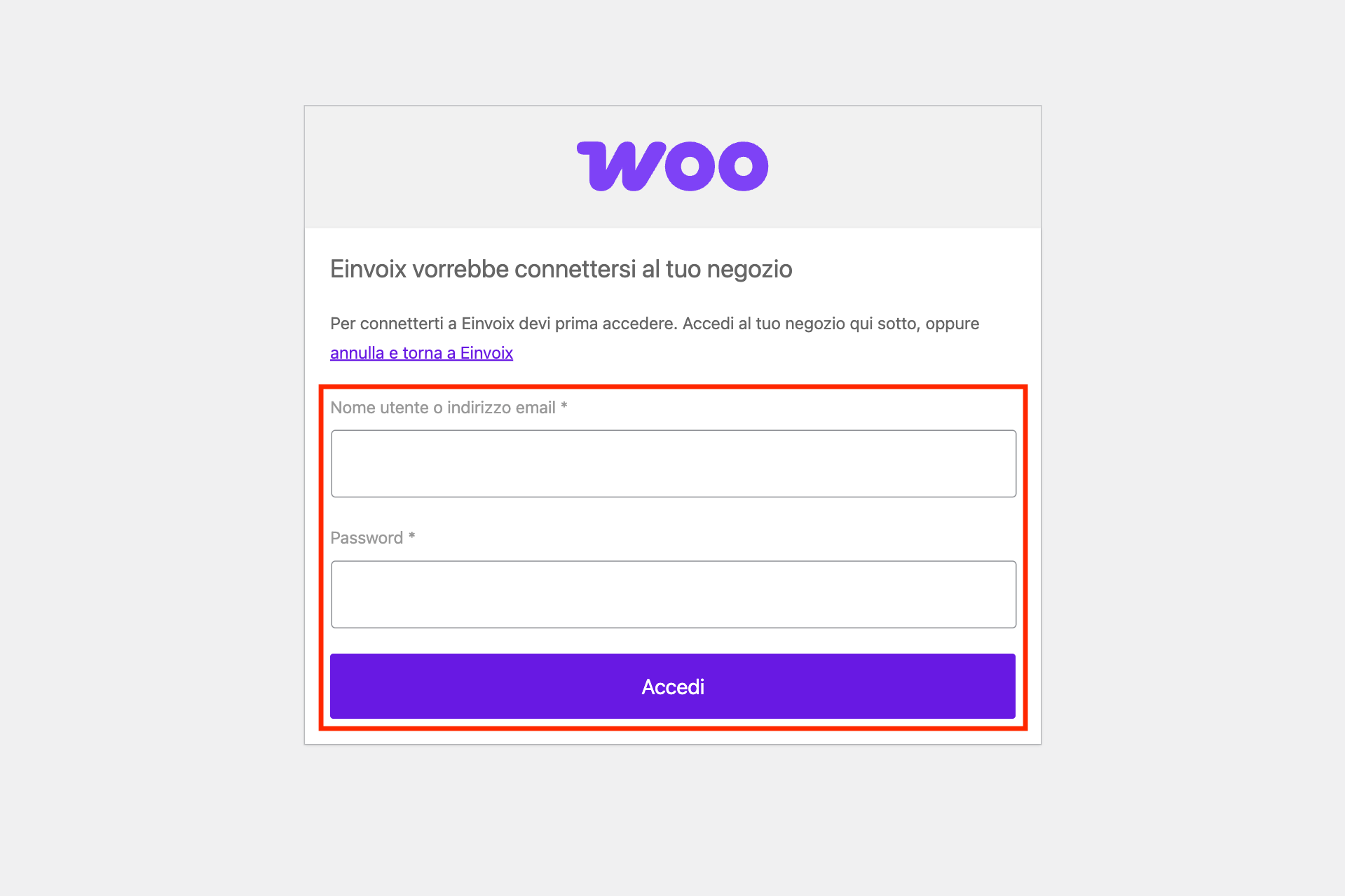1345x896 pixels.
Task: Select the Password input box
Action: point(672,593)
